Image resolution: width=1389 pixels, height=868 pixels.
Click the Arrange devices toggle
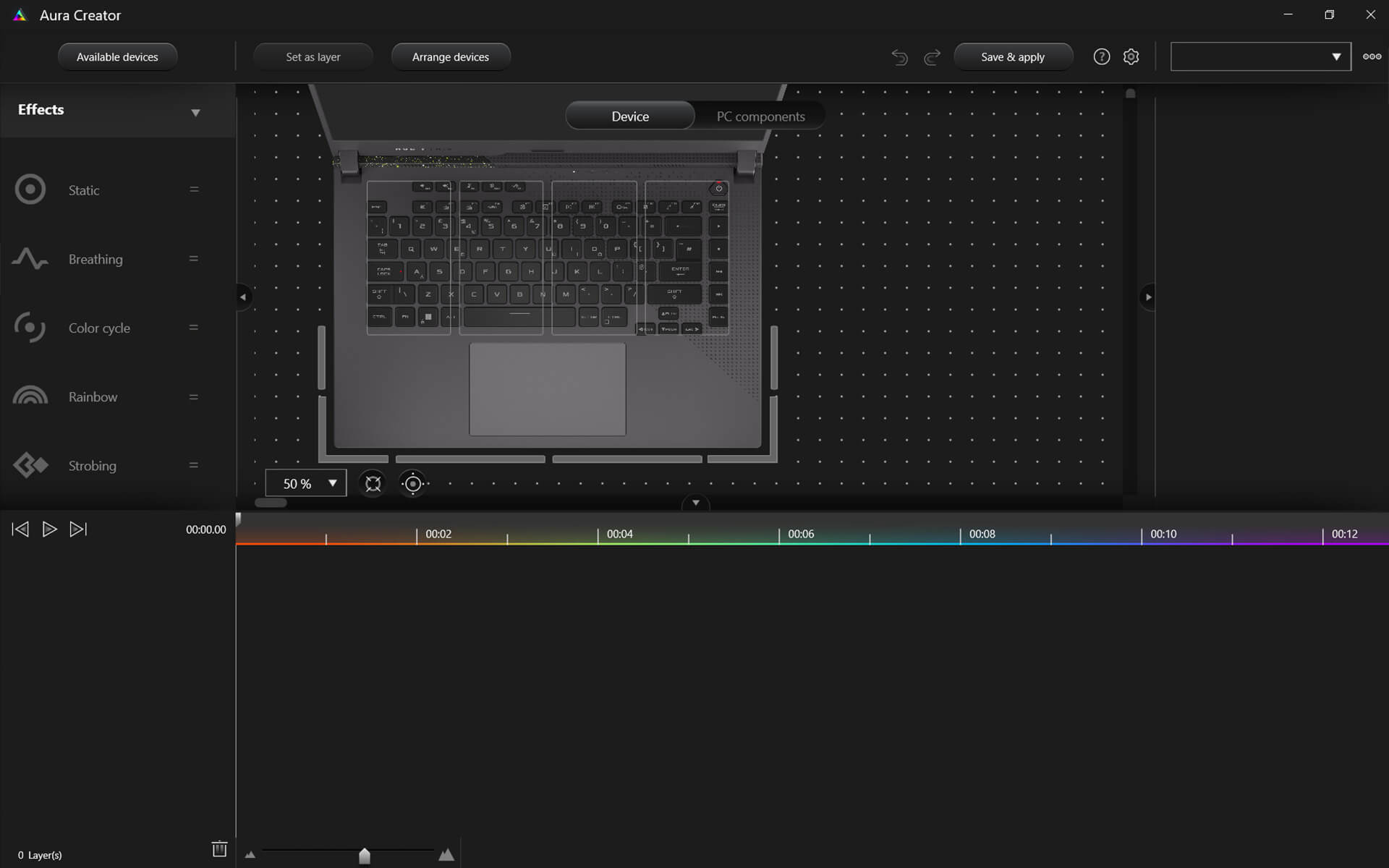click(450, 56)
